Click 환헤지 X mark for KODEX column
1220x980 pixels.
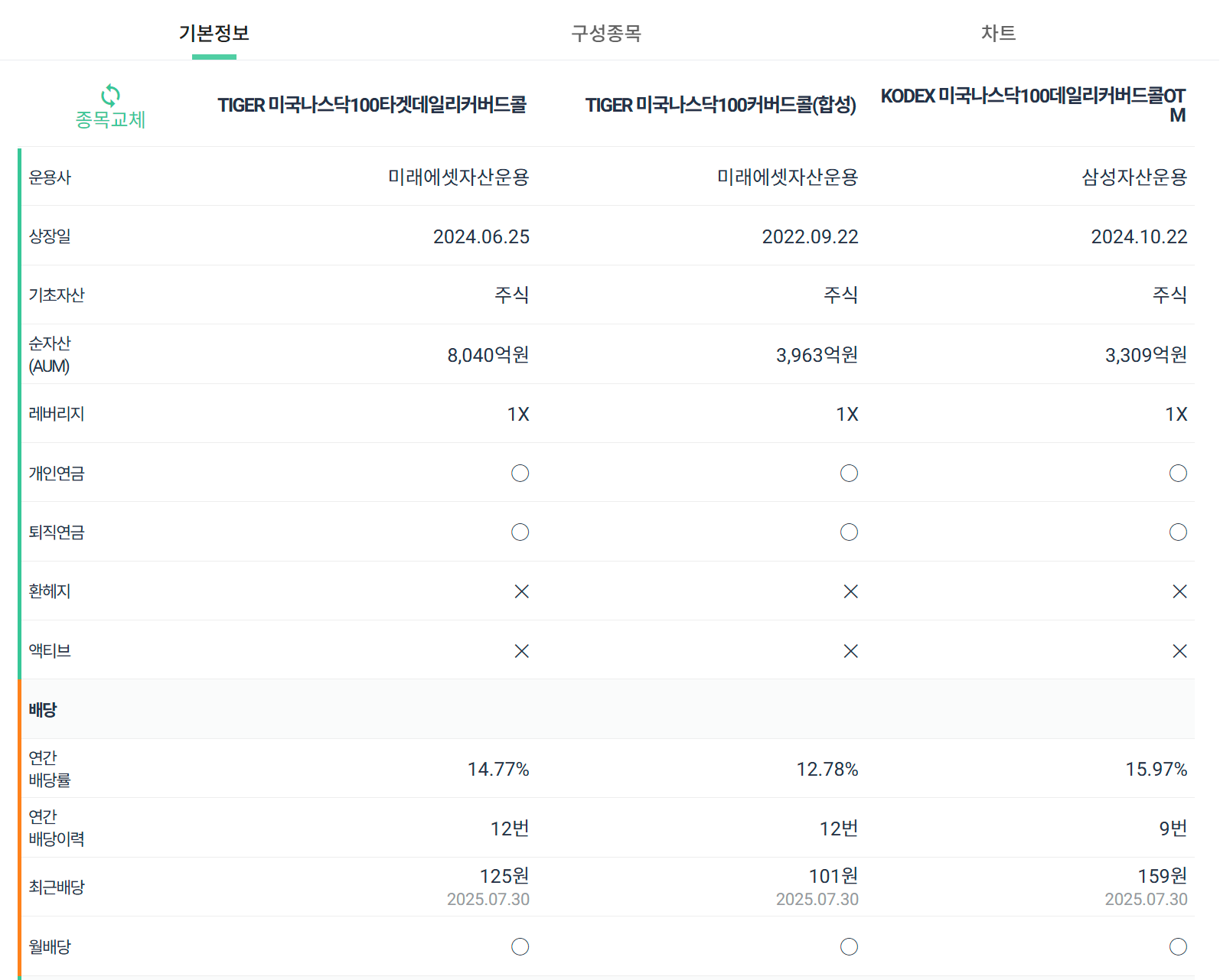click(x=1180, y=591)
